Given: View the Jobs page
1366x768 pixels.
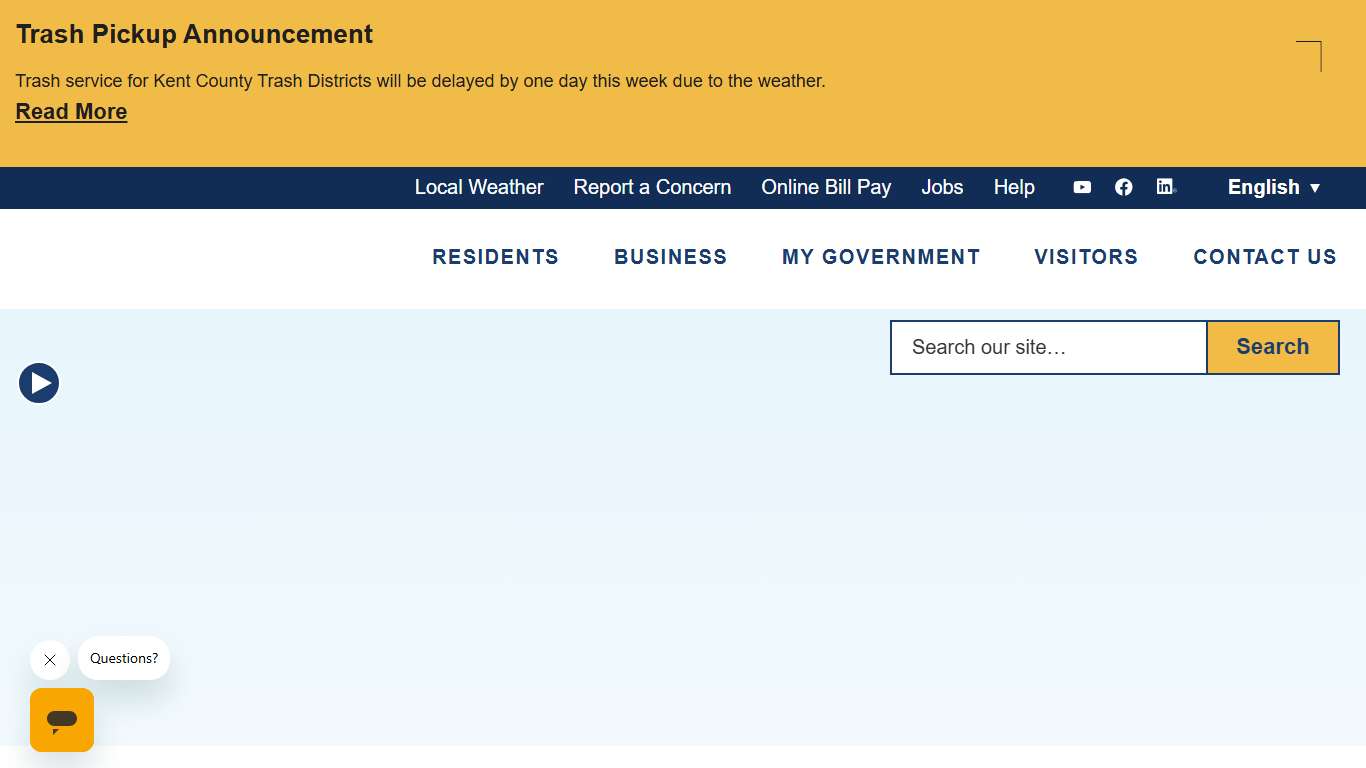Looking at the screenshot, I should tap(942, 187).
